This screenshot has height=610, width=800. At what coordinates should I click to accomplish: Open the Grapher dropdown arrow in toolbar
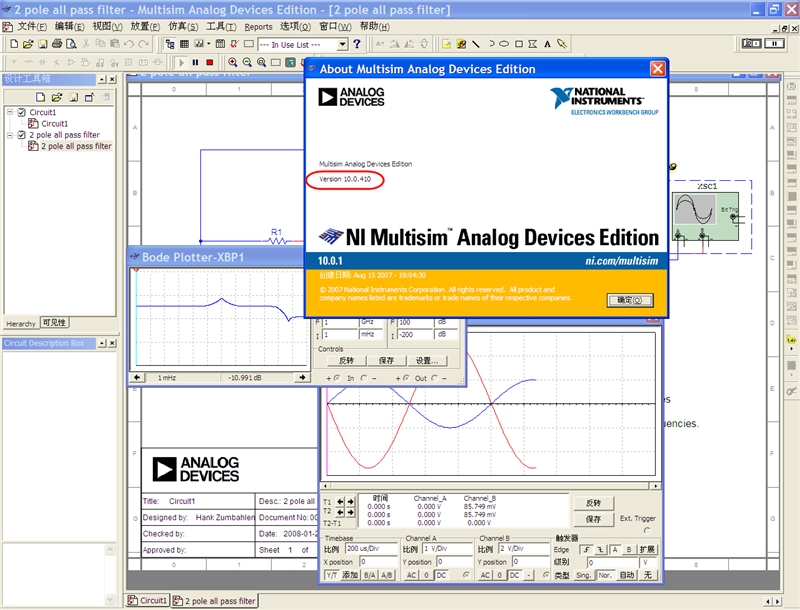(208, 44)
